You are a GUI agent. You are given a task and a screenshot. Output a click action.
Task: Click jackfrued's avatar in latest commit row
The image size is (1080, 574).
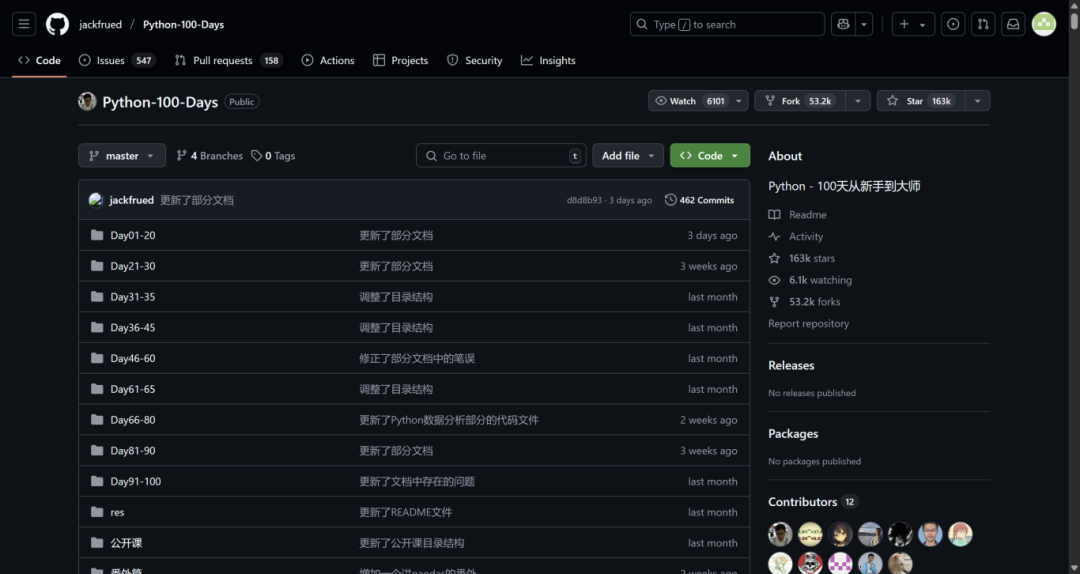(96, 200)
